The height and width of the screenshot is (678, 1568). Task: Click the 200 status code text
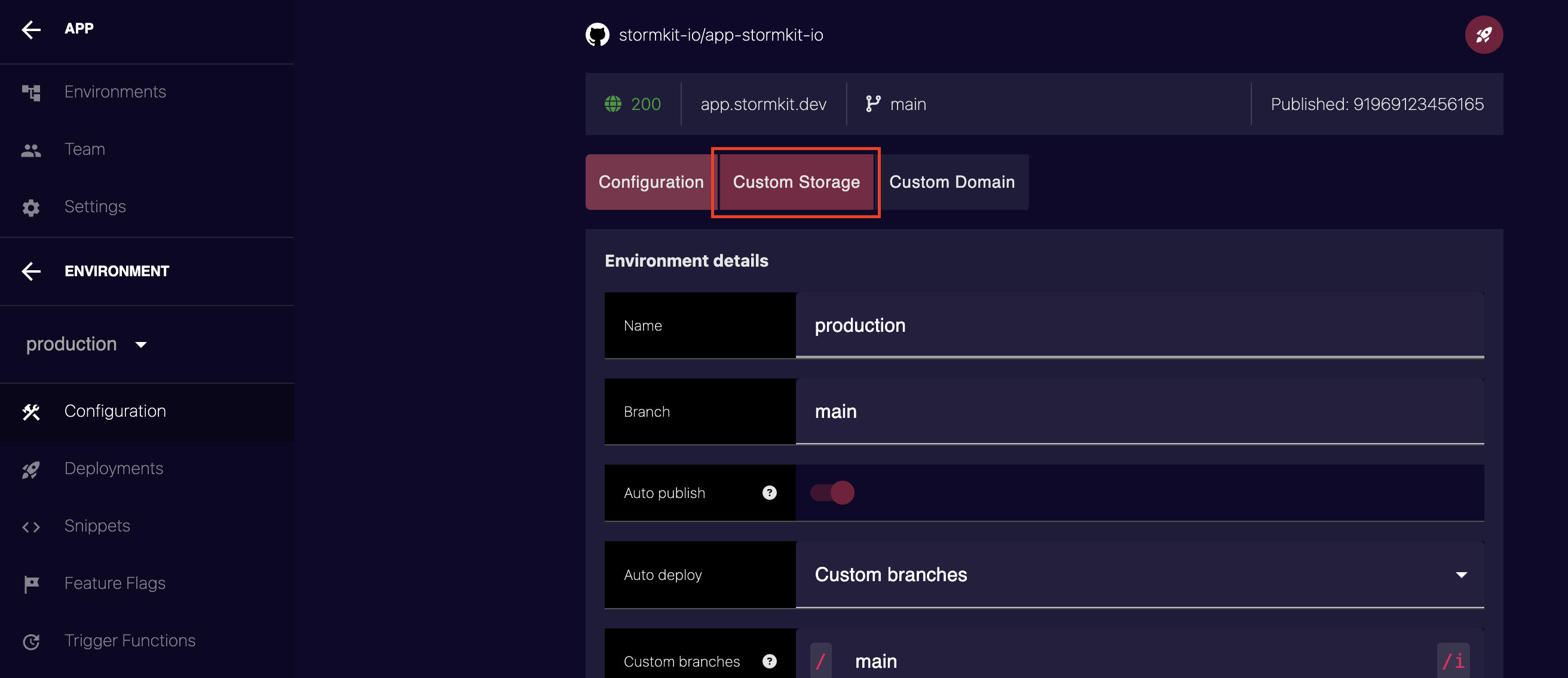click(646, 104)
